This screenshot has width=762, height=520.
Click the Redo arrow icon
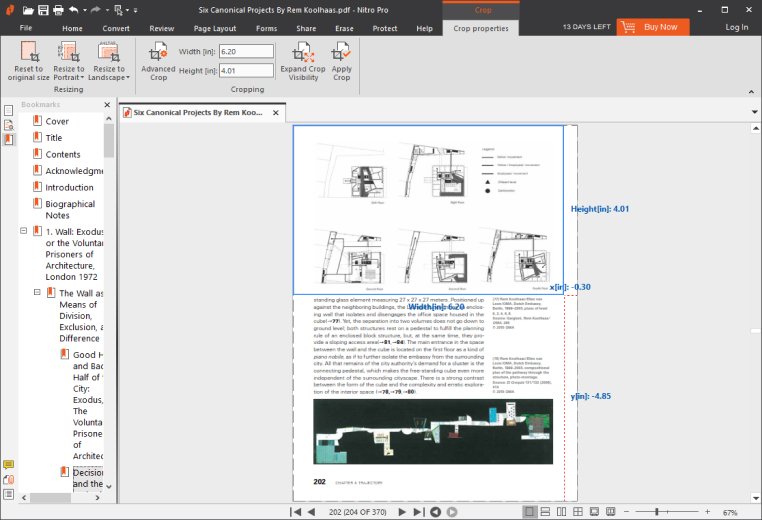pos(96,10)
